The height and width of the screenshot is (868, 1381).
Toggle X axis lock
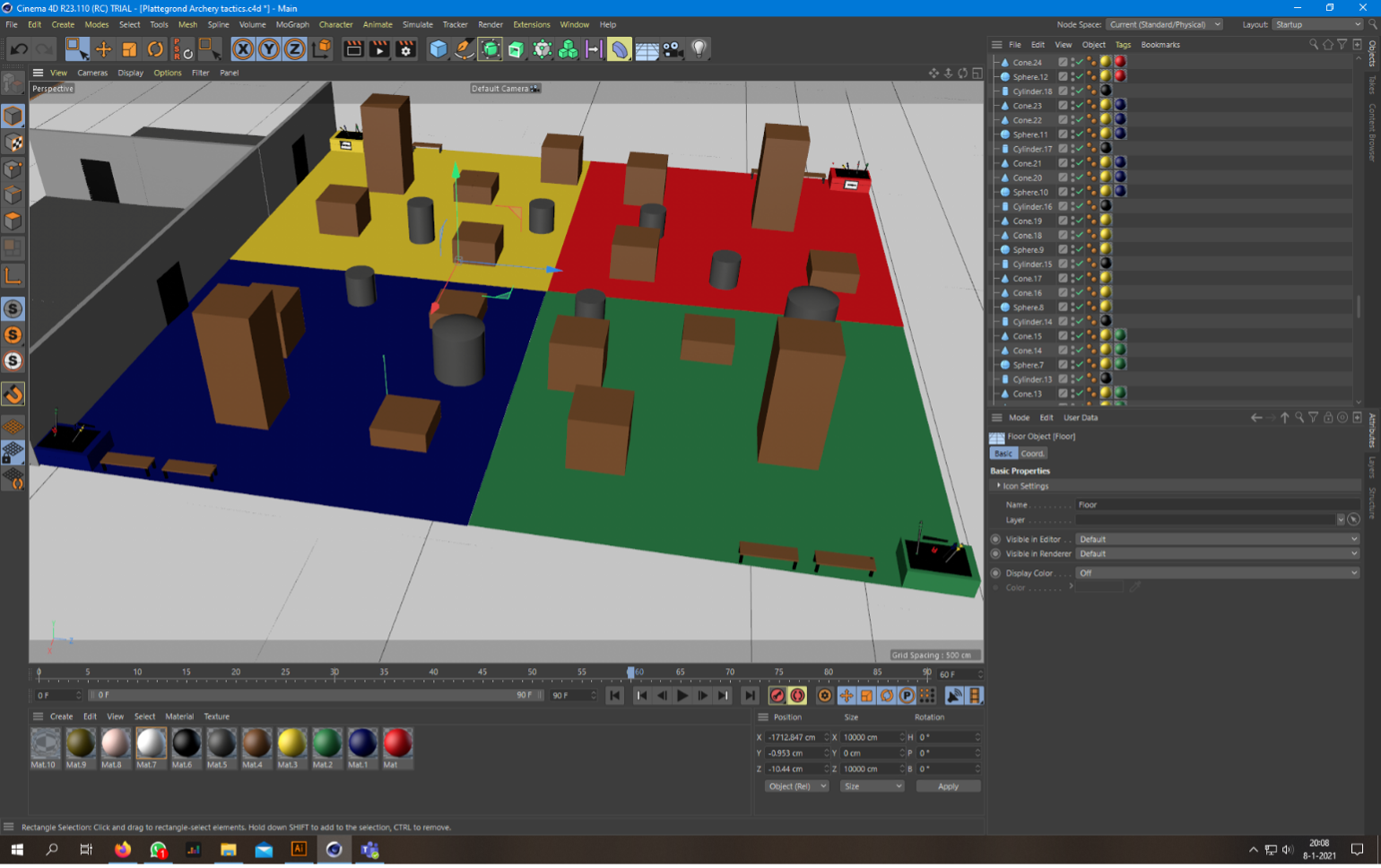(x=242, y=49)
